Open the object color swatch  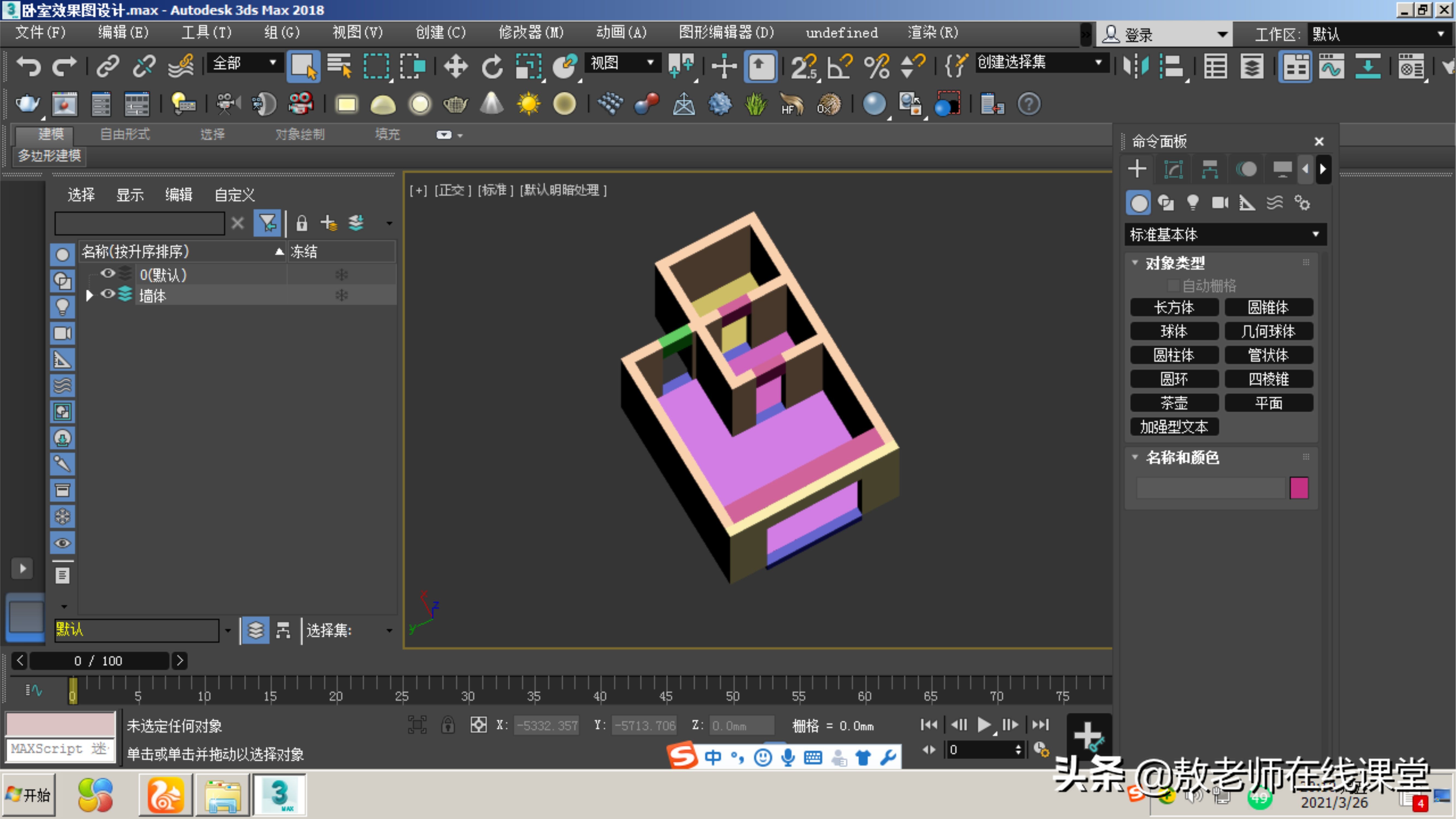point(1299,488)
